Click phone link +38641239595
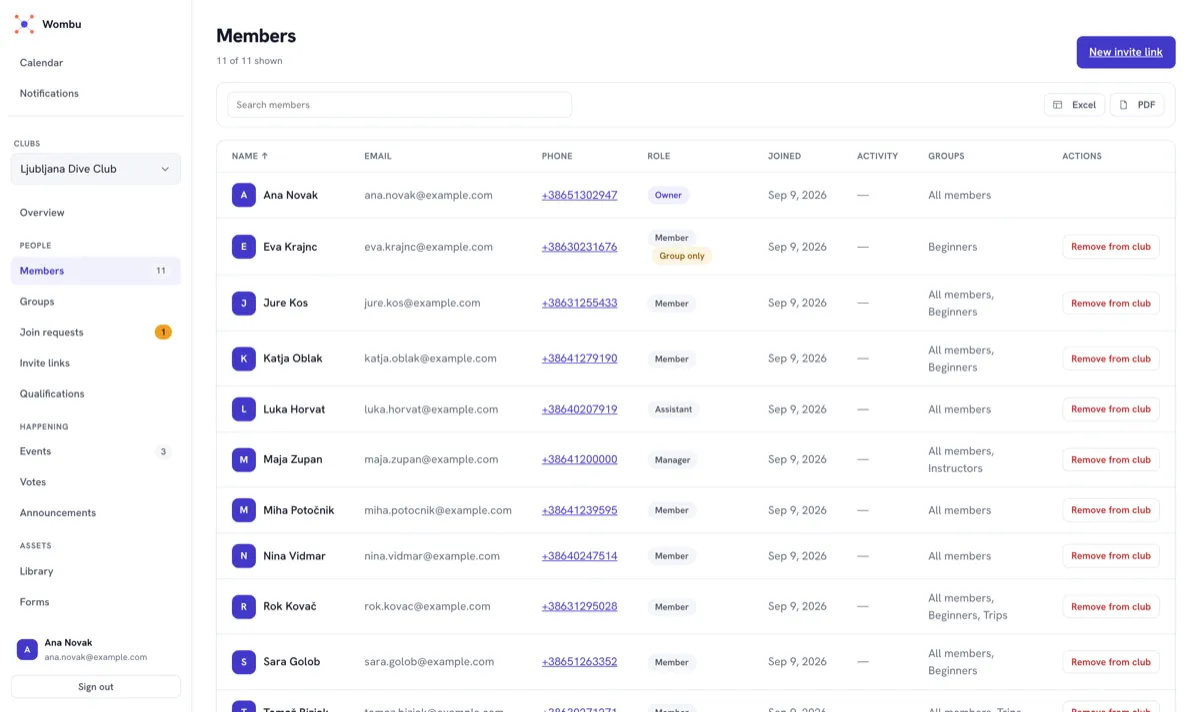The image size is (1200, 712). point(579,510)
